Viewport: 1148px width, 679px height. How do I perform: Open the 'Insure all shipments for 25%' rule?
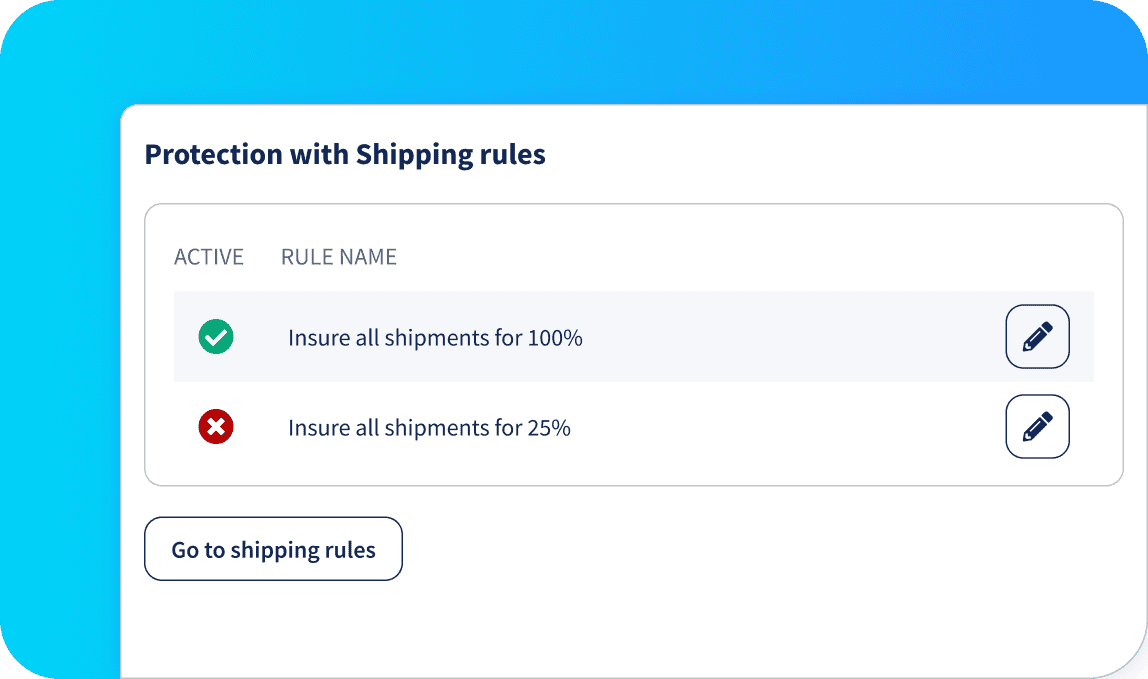pos(429,427)
